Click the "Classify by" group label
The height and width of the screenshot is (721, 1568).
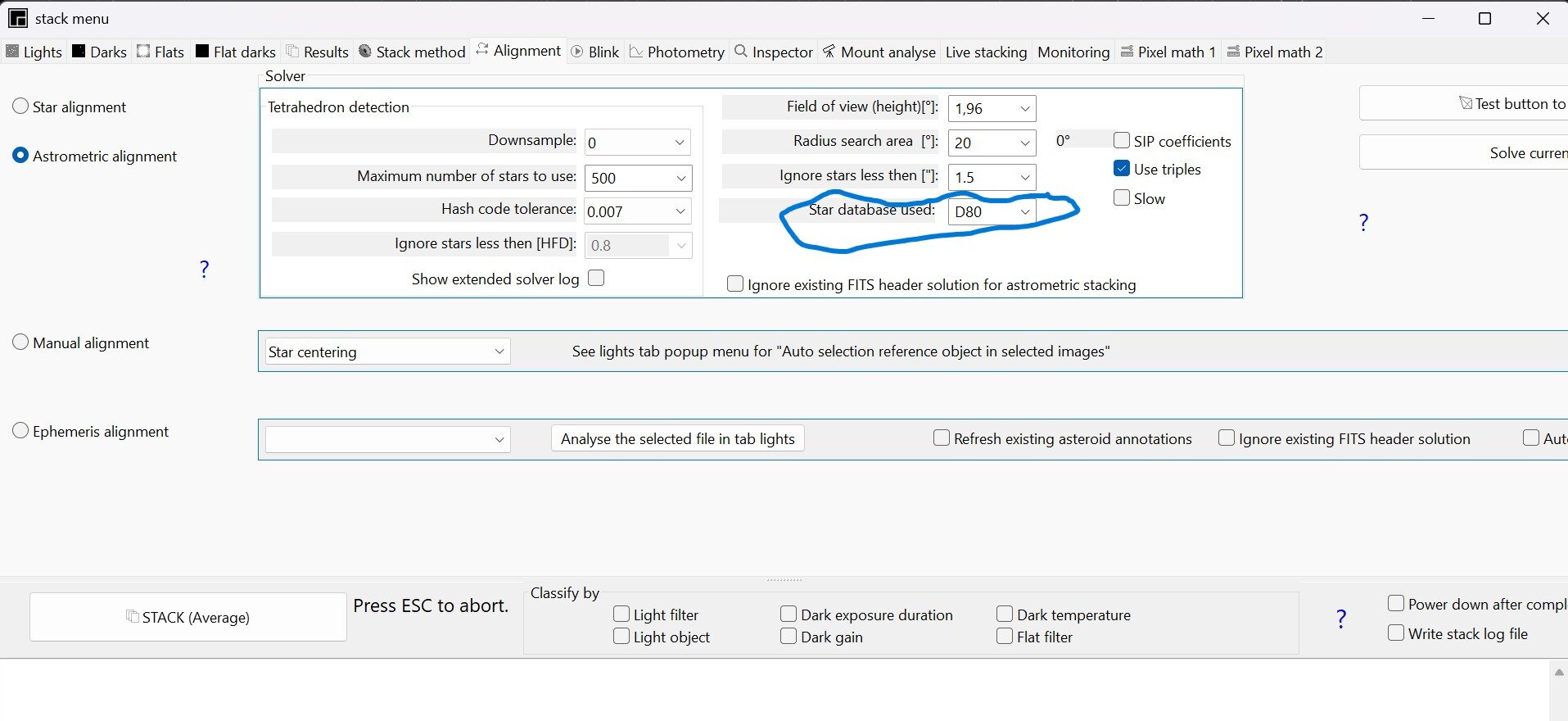tap(565, 592)
